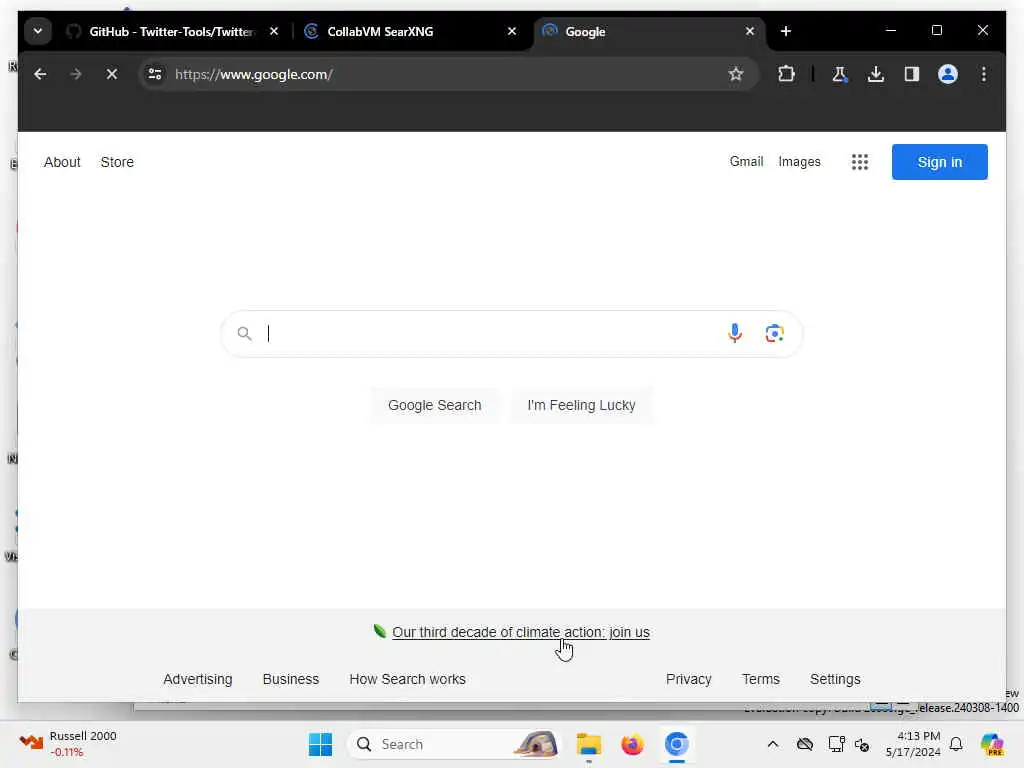Start search by voice microphone
This screenshot has width=1024, height=768.
click(735, 334)
